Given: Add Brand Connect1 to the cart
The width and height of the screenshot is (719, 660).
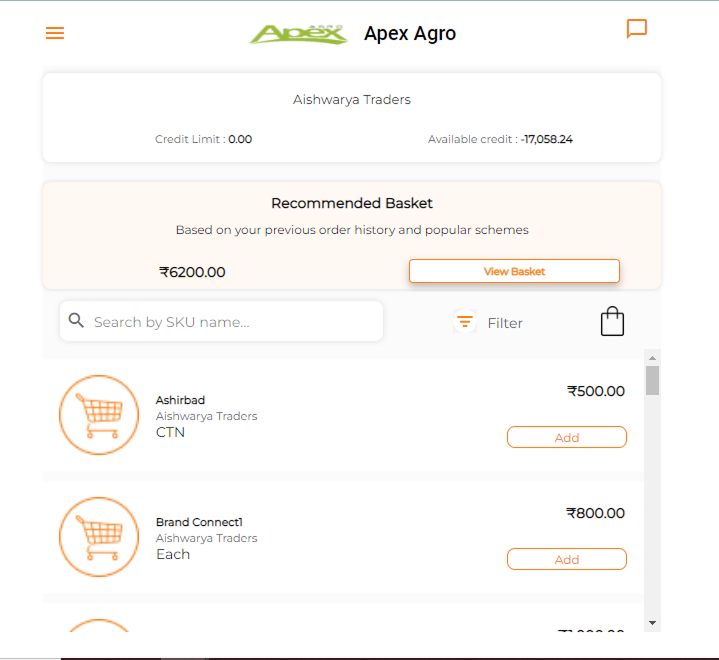Looking at the screenshot, I should tap(566, 559).
